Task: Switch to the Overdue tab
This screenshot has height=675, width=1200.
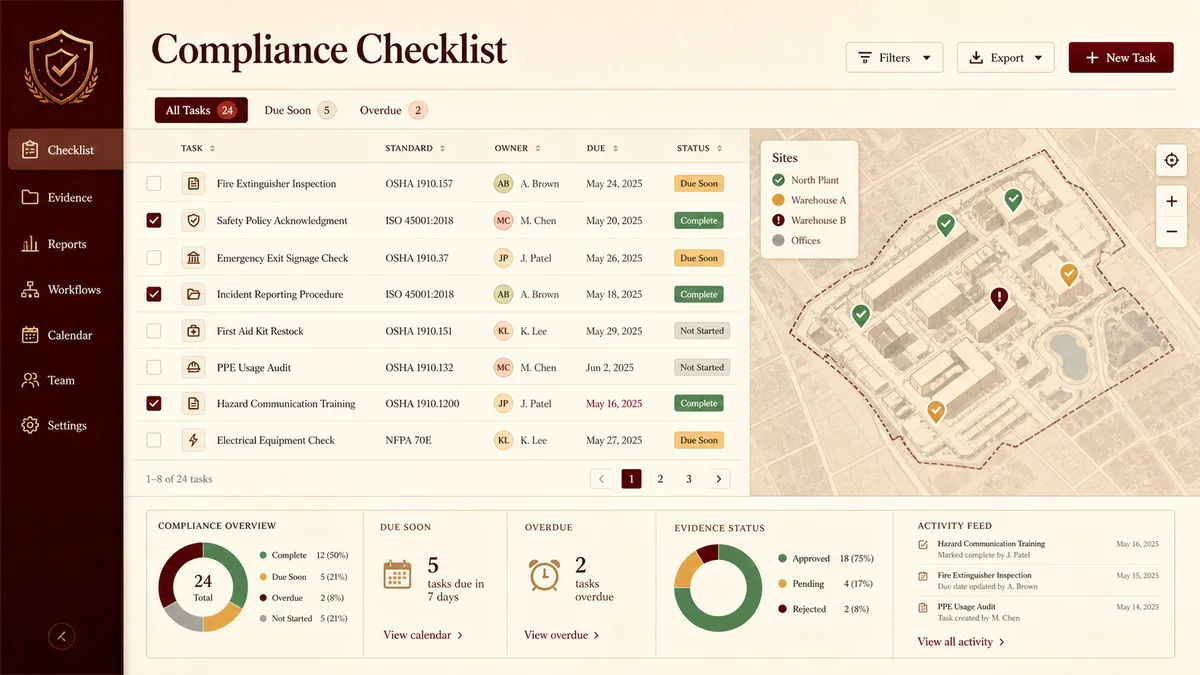Action: pos(393,110)
